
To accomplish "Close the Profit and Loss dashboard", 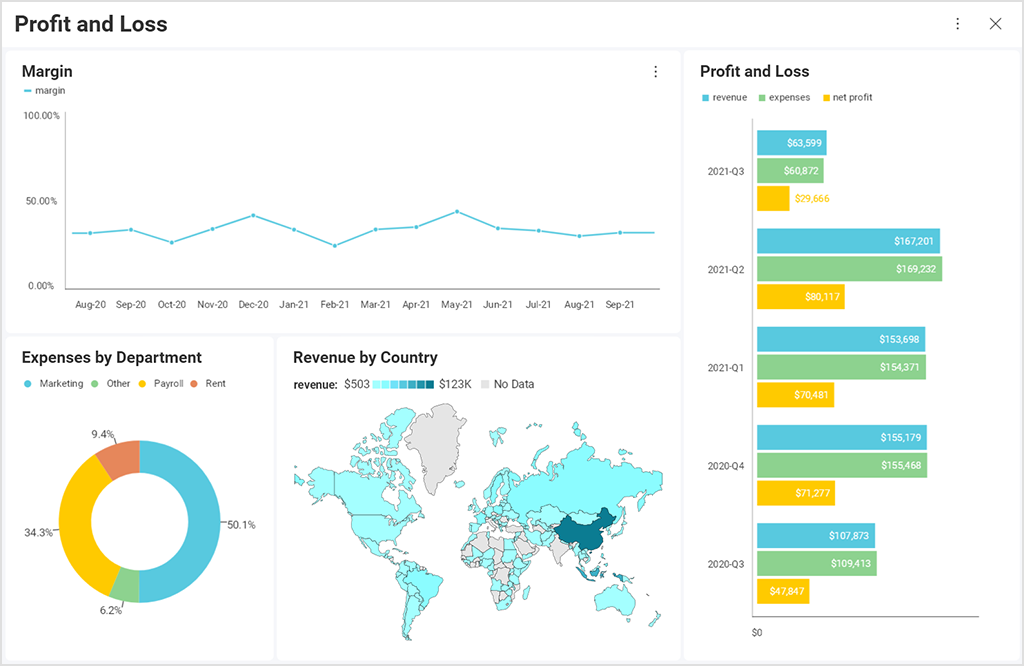I will click(996, 23).
